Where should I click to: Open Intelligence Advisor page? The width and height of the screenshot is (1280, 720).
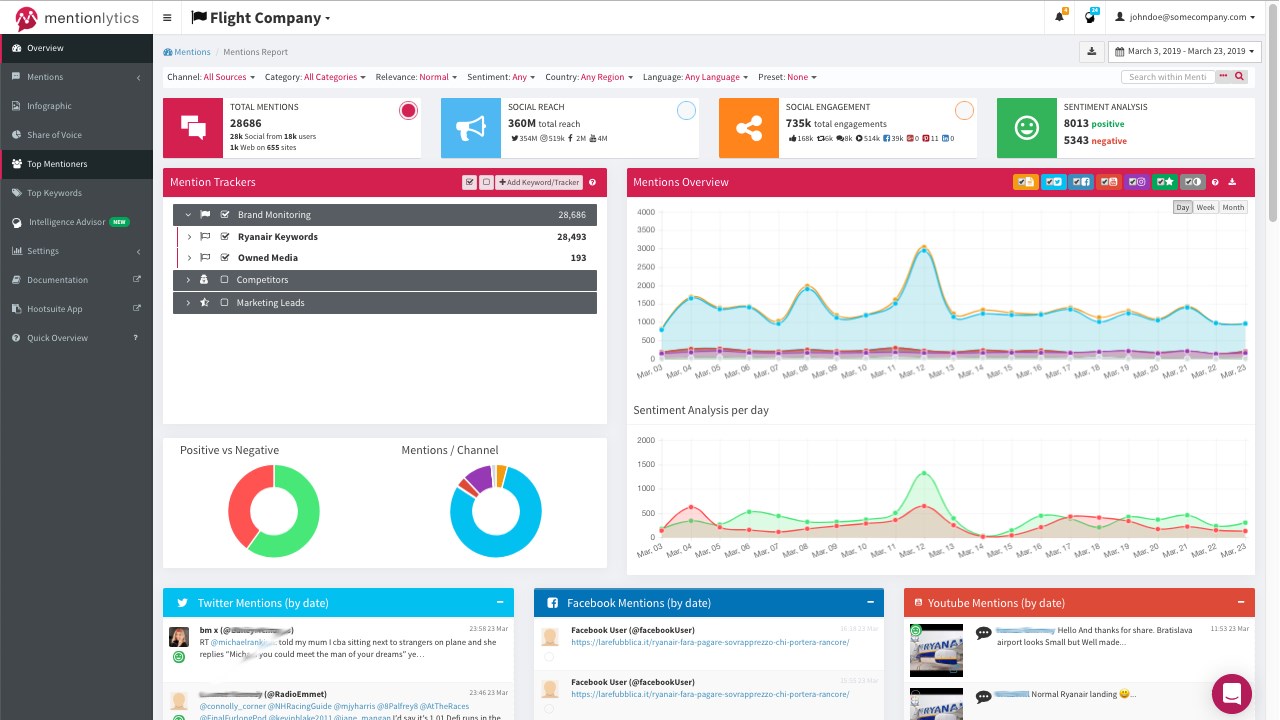pos(76,222)
